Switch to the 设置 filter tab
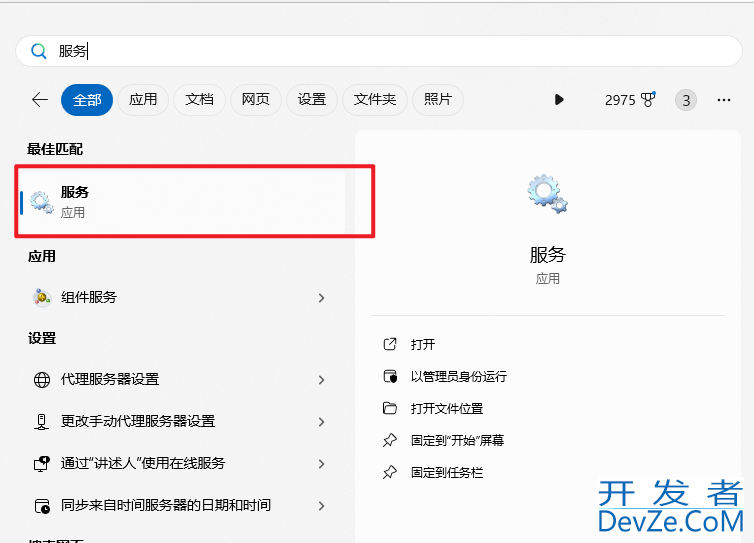The width and height of the screenshot is (754, 543). point(312,99)
